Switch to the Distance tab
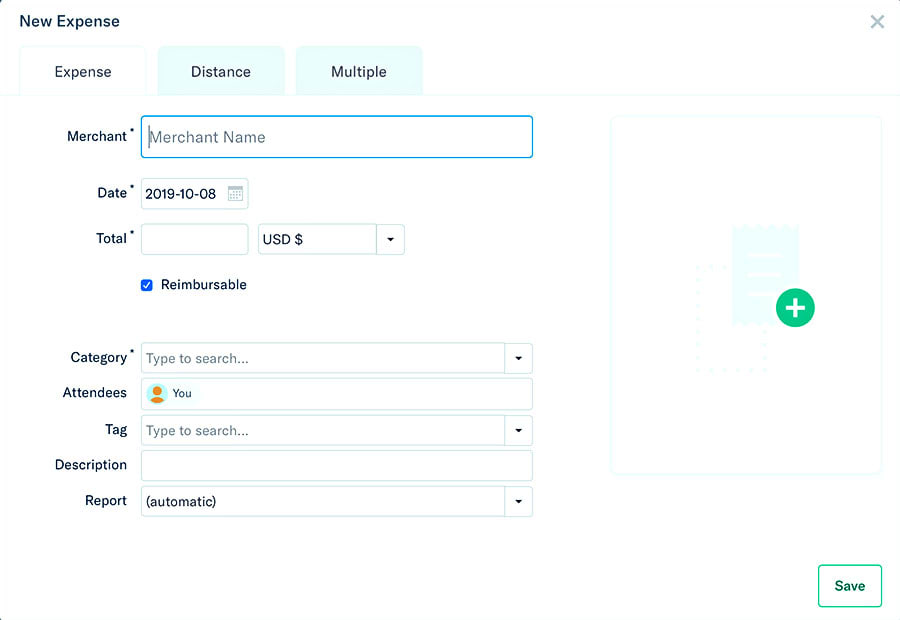The width and height of the screenshot is (900, 620). coord(221,71)
